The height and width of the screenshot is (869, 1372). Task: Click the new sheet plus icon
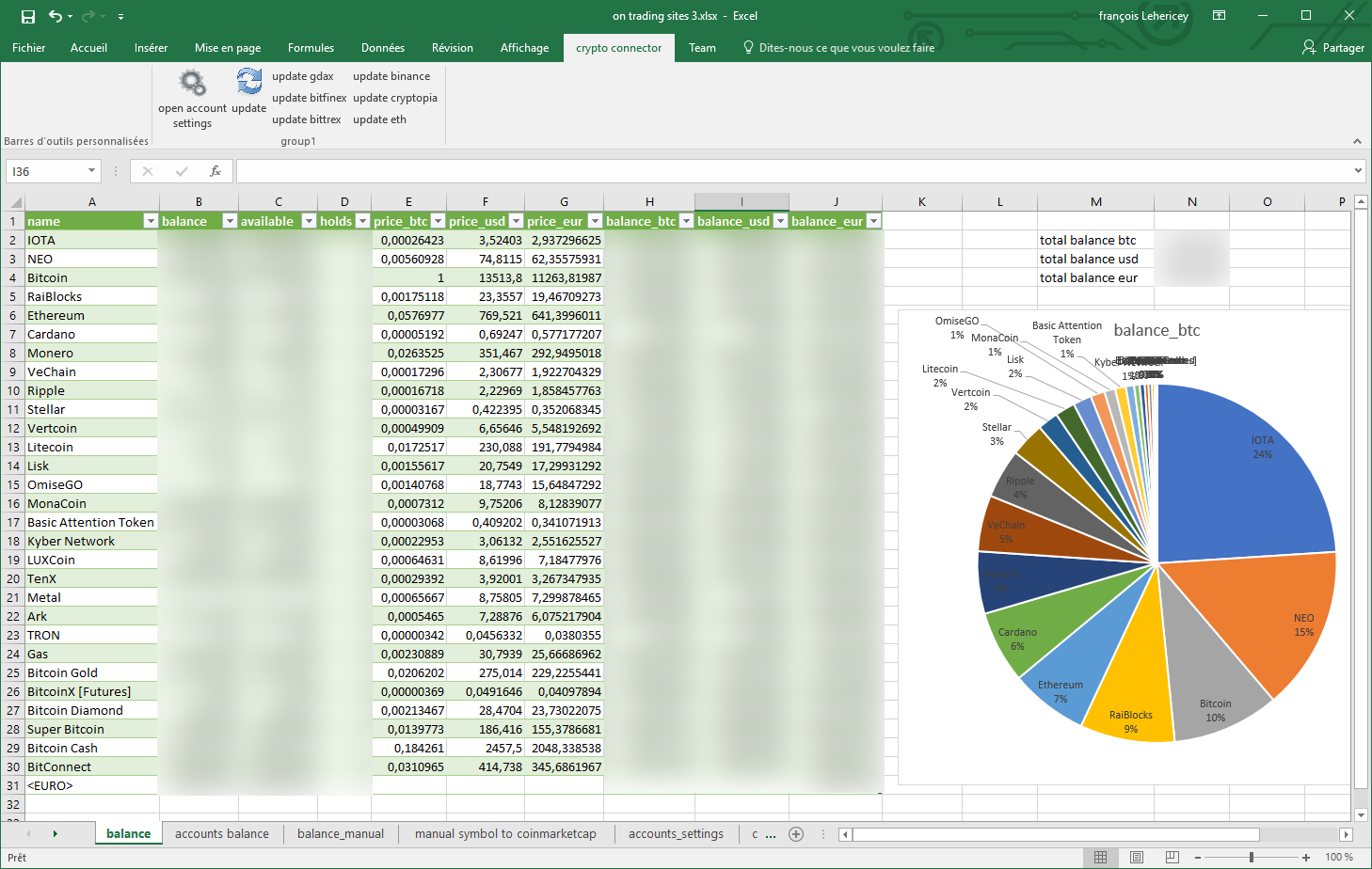796,834
